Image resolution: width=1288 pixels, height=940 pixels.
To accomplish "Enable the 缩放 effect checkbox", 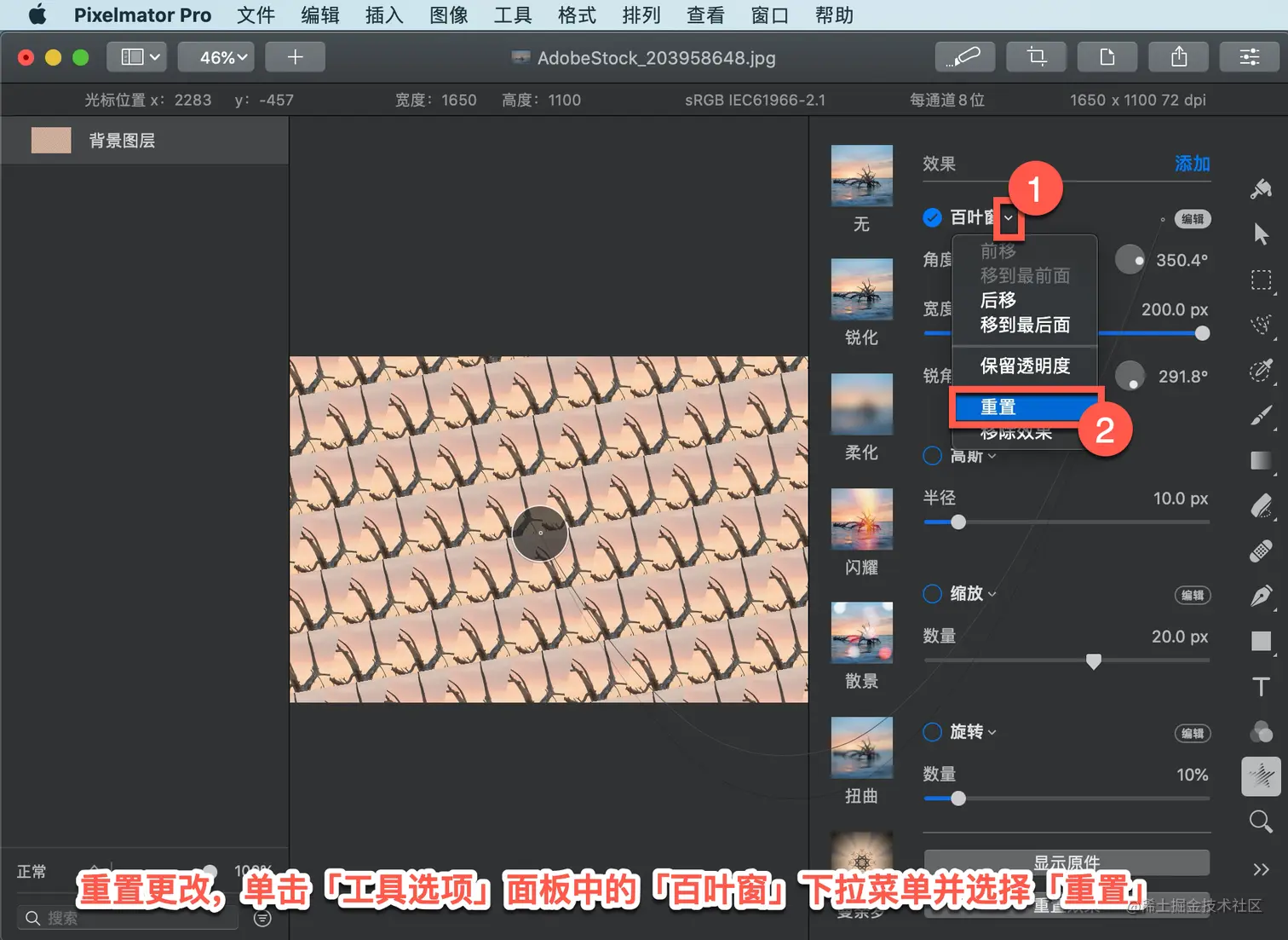I will [932, 593].
